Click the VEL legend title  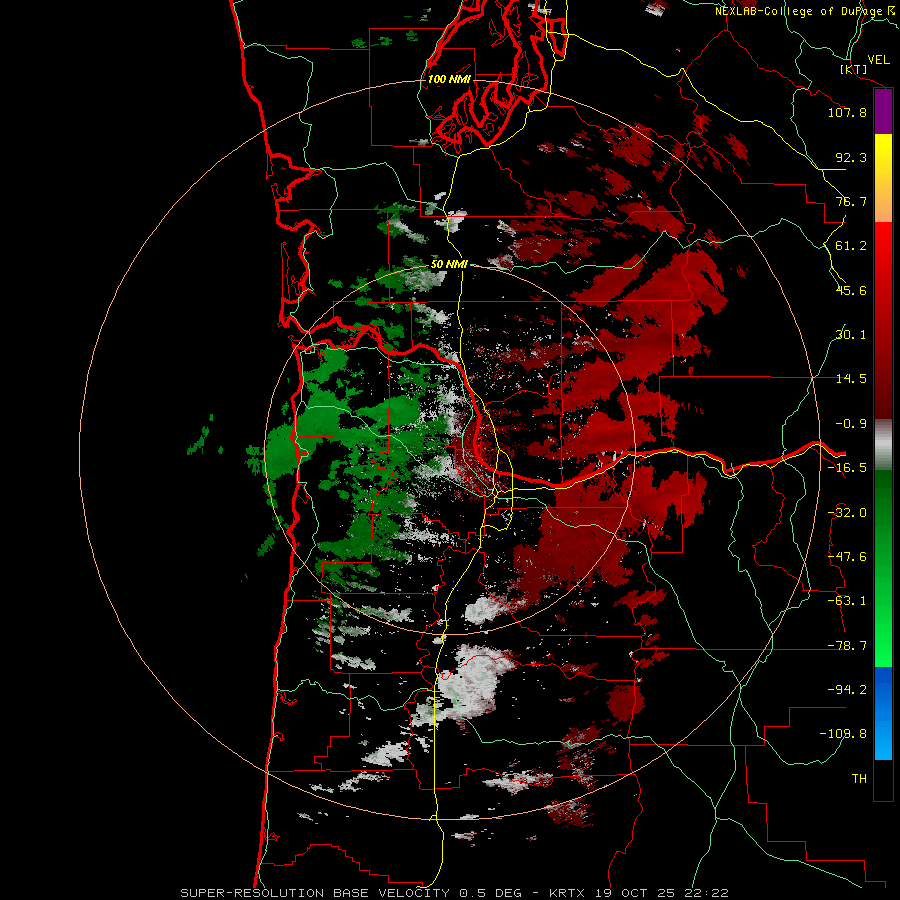pos(878,60)
